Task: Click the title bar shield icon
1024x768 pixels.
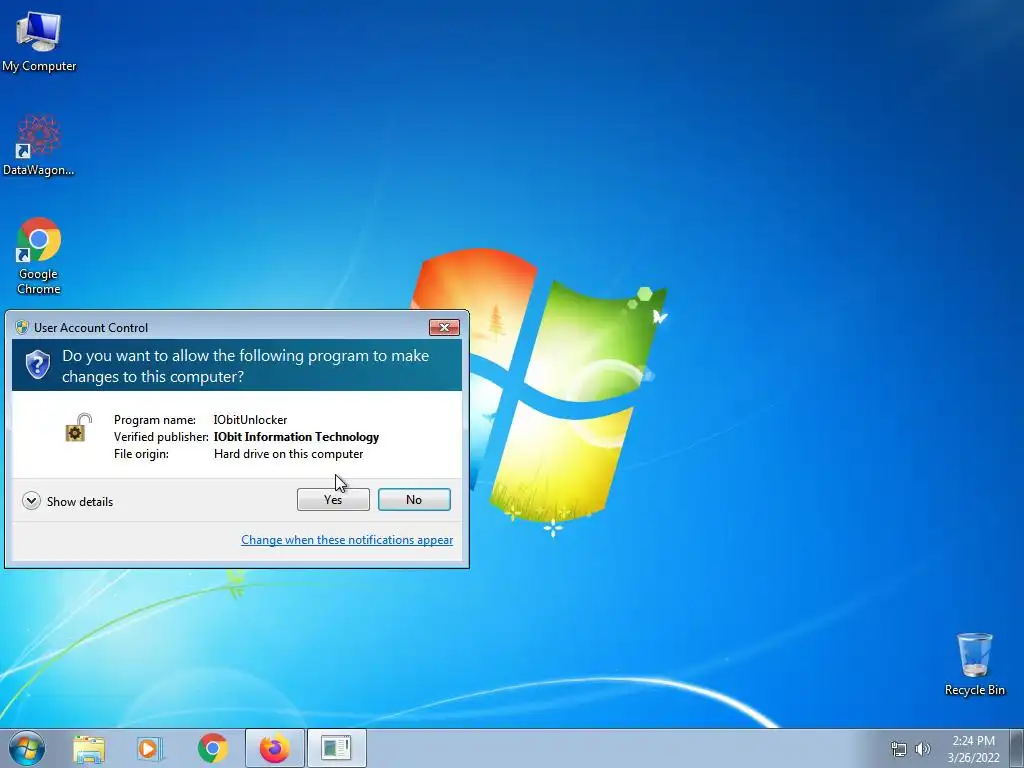Action: (x=22, y=327)
